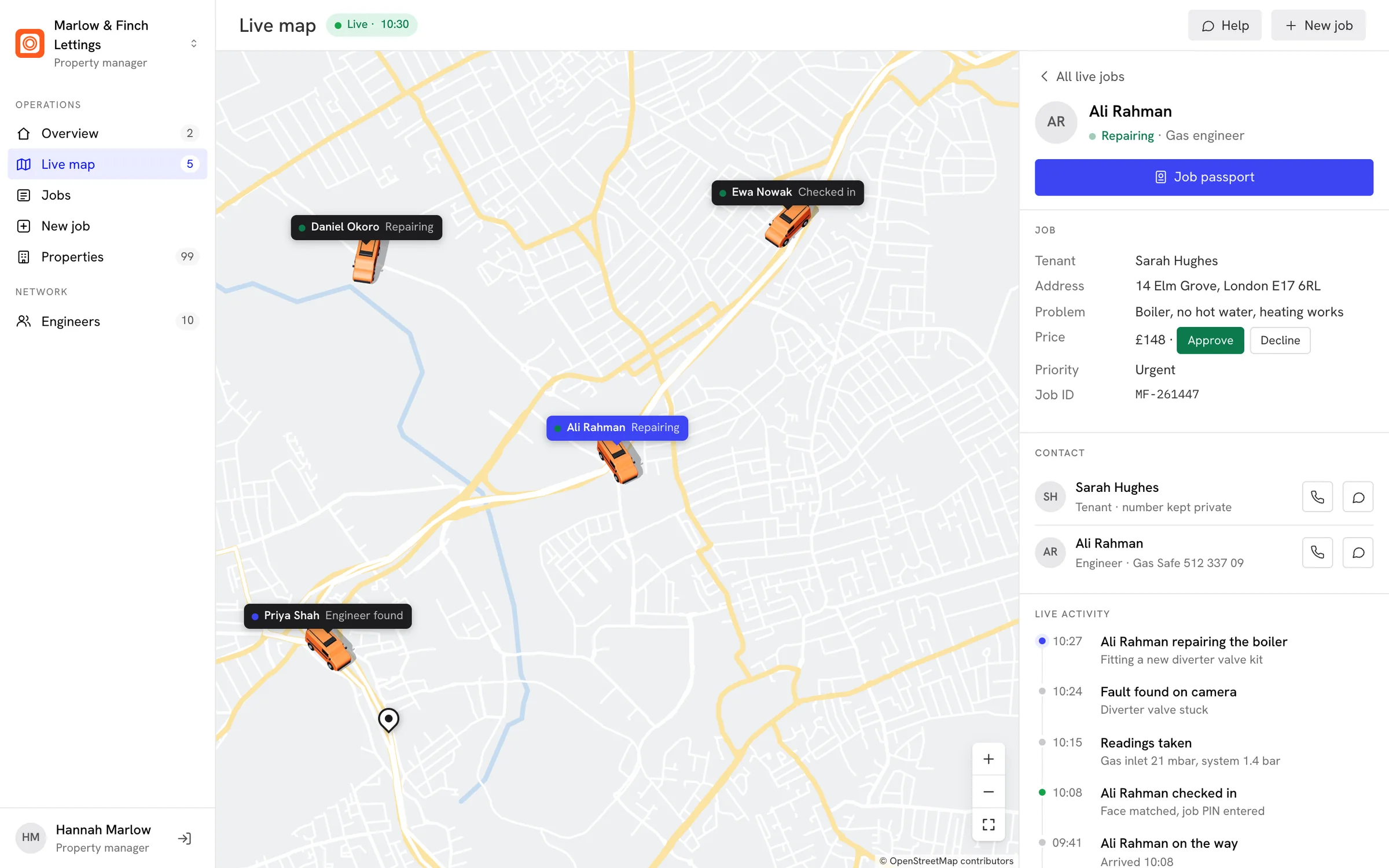Viewport: 1389px width, 868px height.
Task: Open New job in the sidebar
Action: point(108,226)
